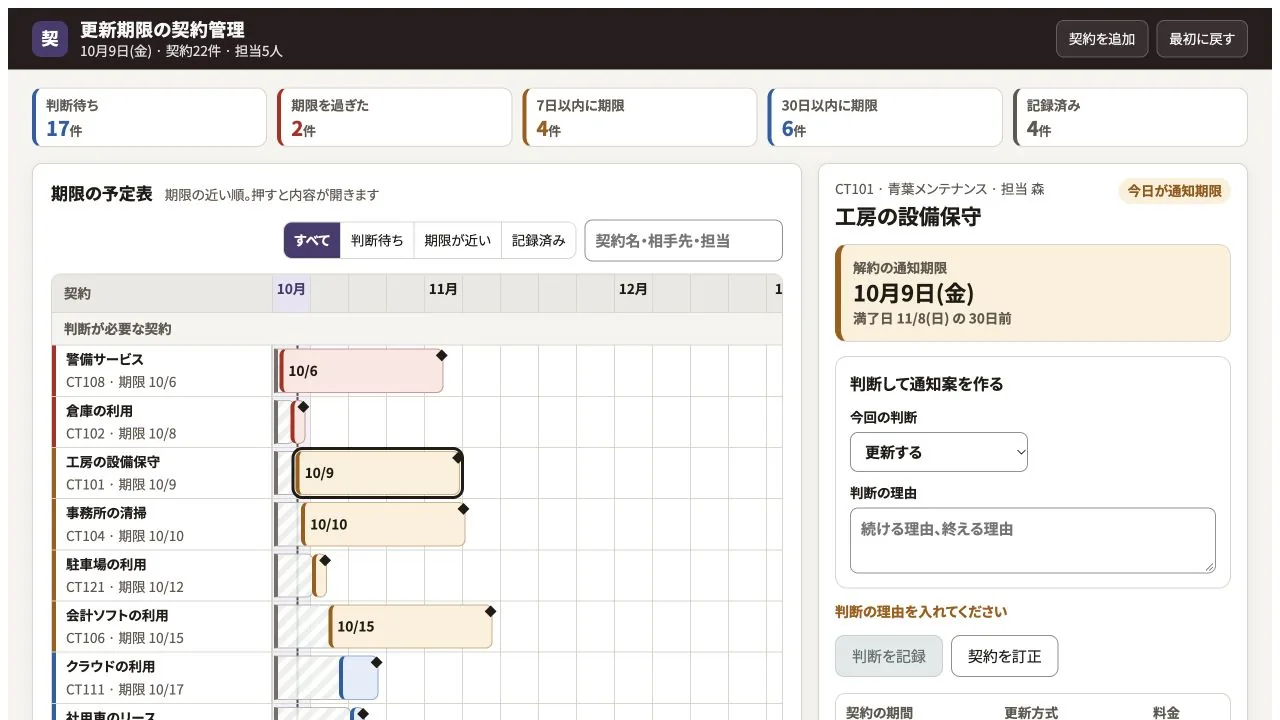The image size is (1280, 720).
Task: Select the 会計ソフトの利用 CT106 contract row
Action: click(162, 626)
